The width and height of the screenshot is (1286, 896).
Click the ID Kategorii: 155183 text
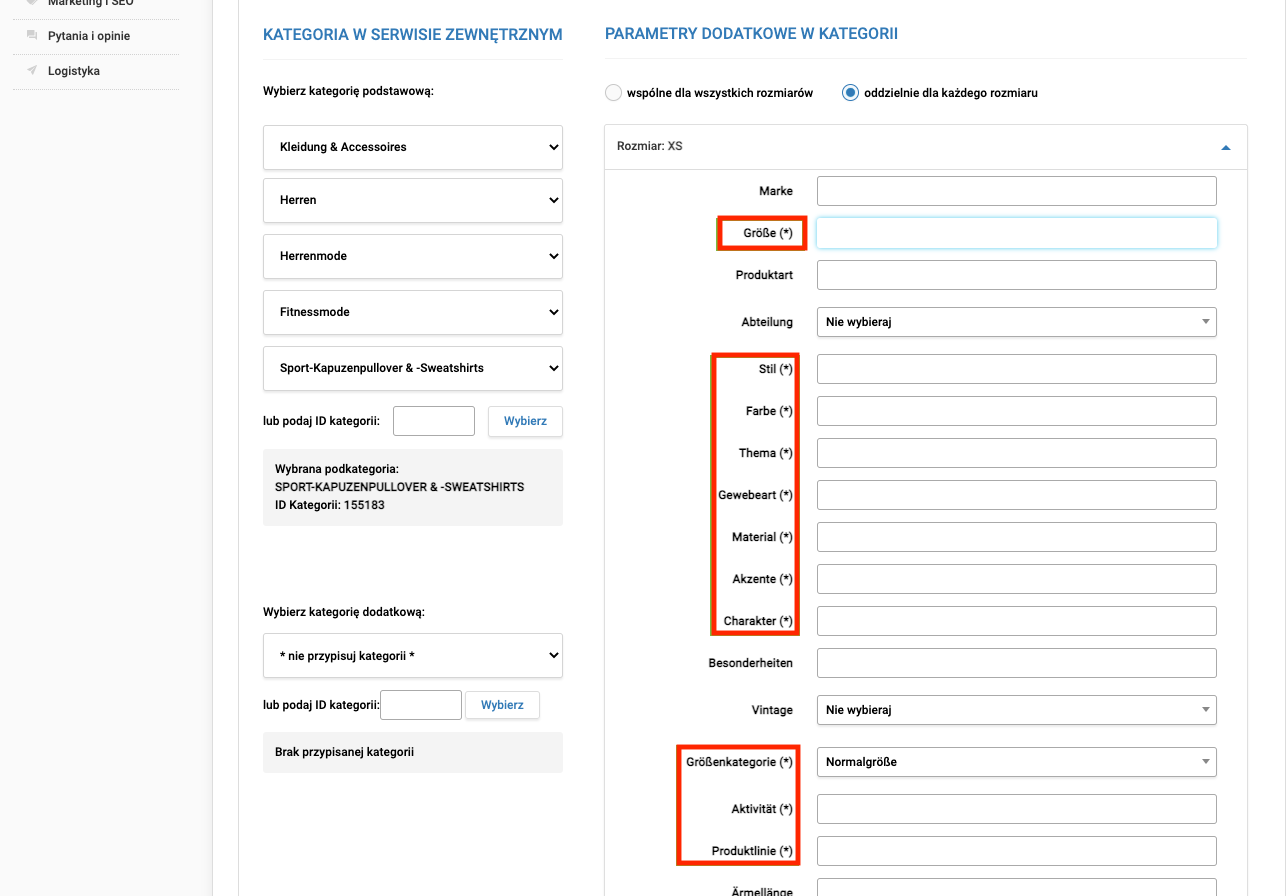(x=330, y=505)
